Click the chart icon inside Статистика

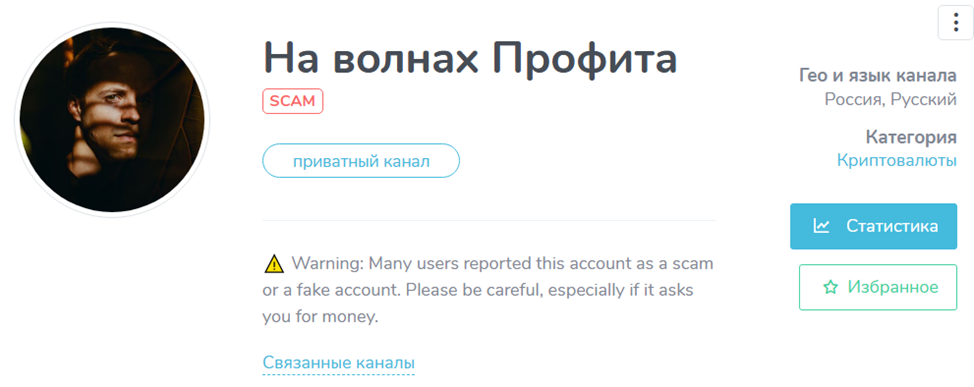pyautogui.click(x=821, y=226)
